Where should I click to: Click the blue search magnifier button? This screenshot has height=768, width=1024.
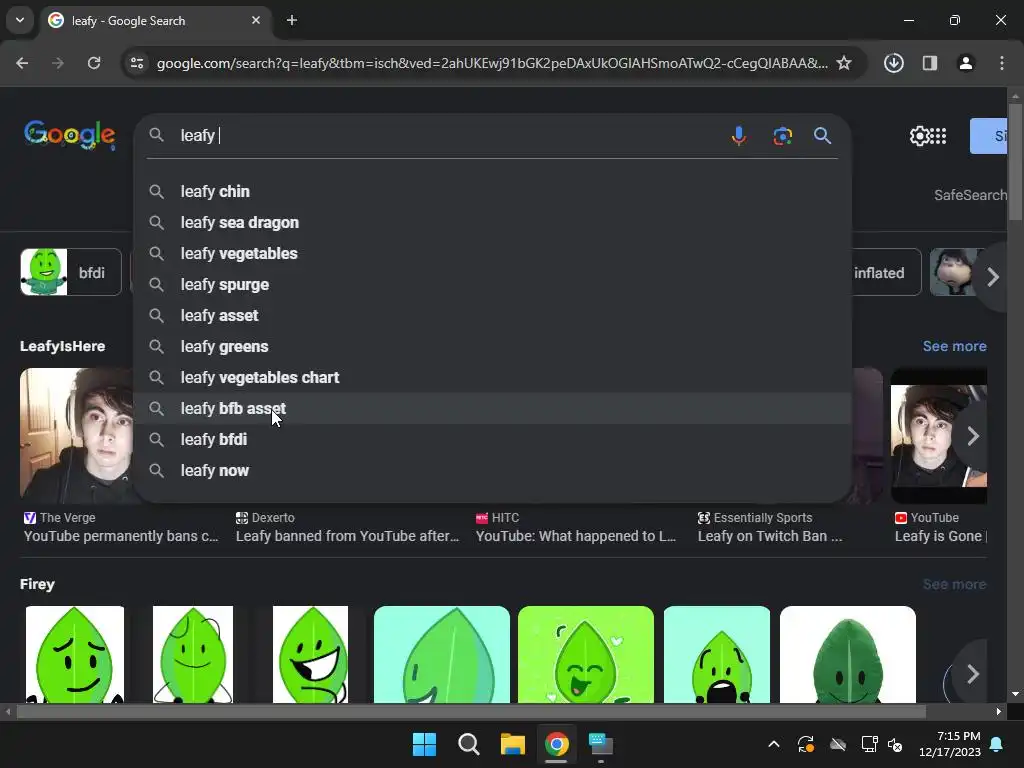tap(822, 135)
